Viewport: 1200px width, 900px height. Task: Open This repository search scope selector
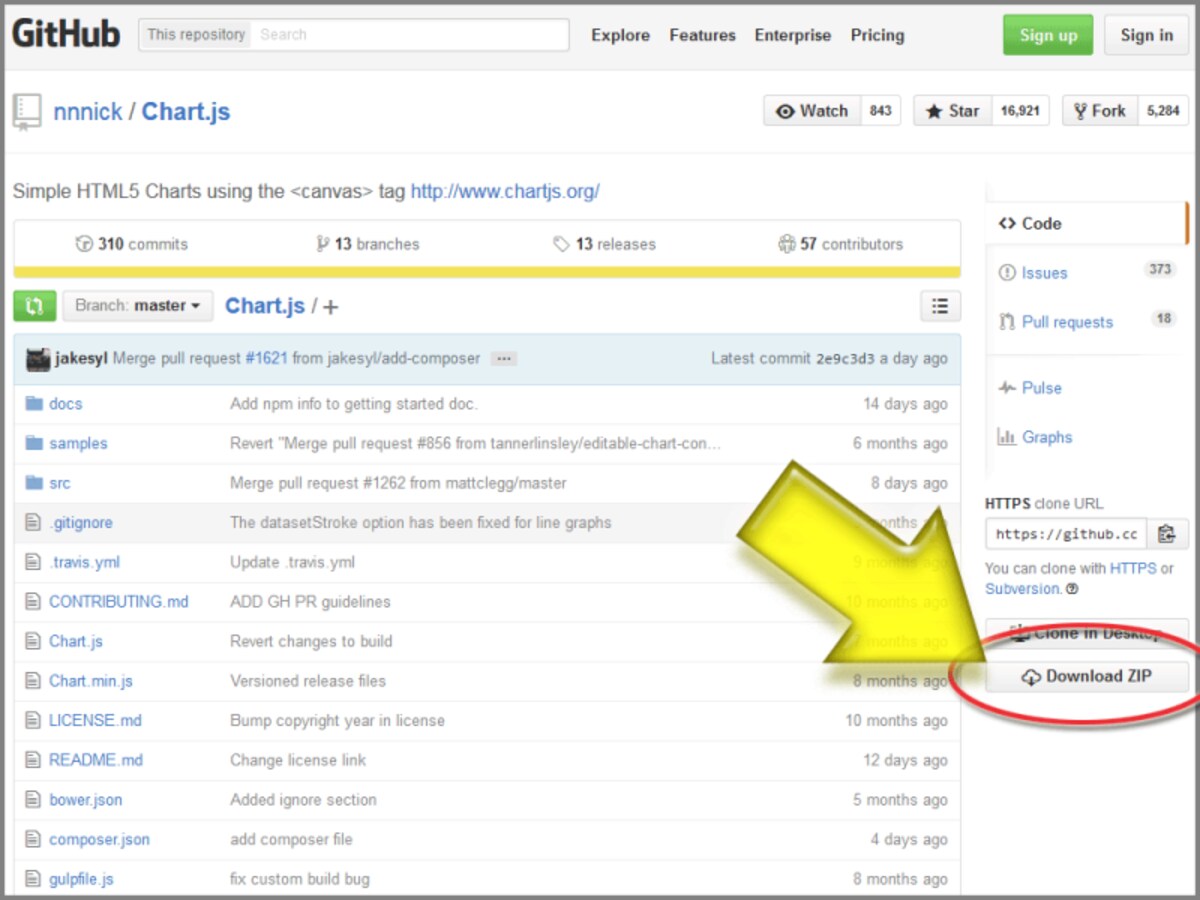click(196, 34)
